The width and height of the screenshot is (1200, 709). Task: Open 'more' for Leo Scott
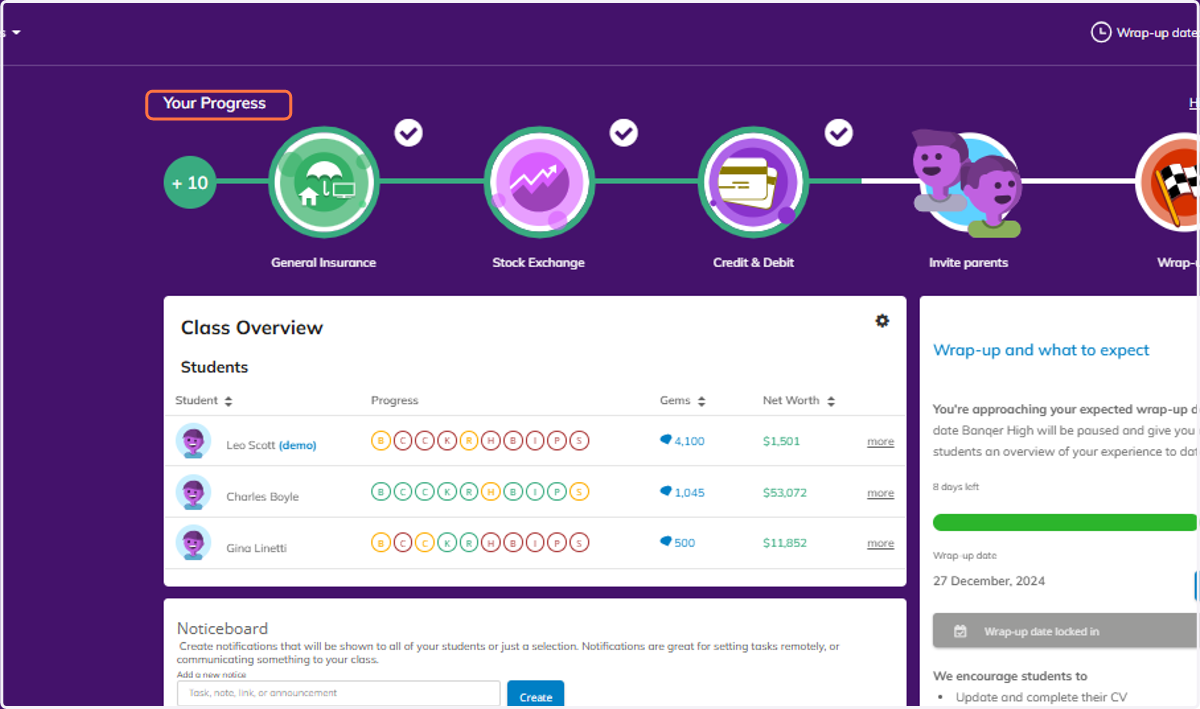coord(880,442)
